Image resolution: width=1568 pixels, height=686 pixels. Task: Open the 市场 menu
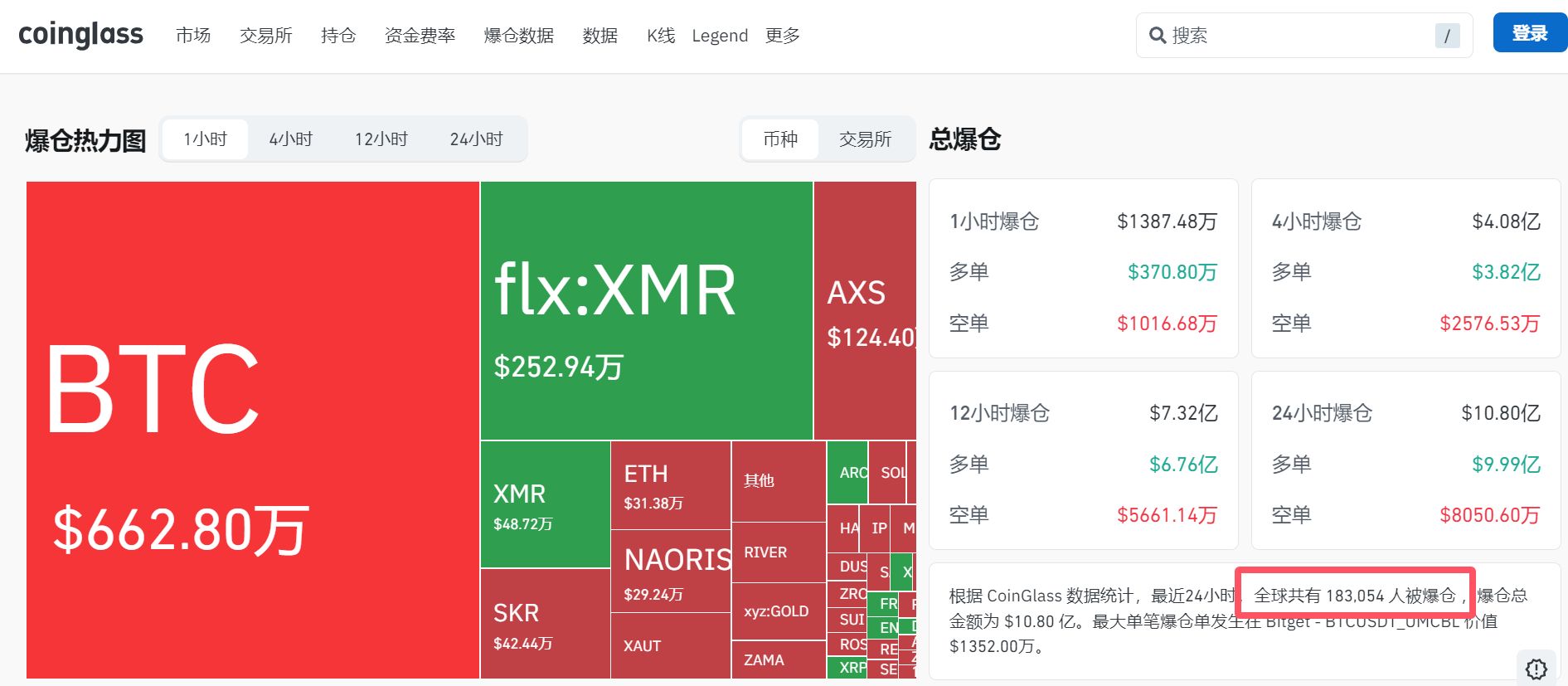tap(193, 36)
